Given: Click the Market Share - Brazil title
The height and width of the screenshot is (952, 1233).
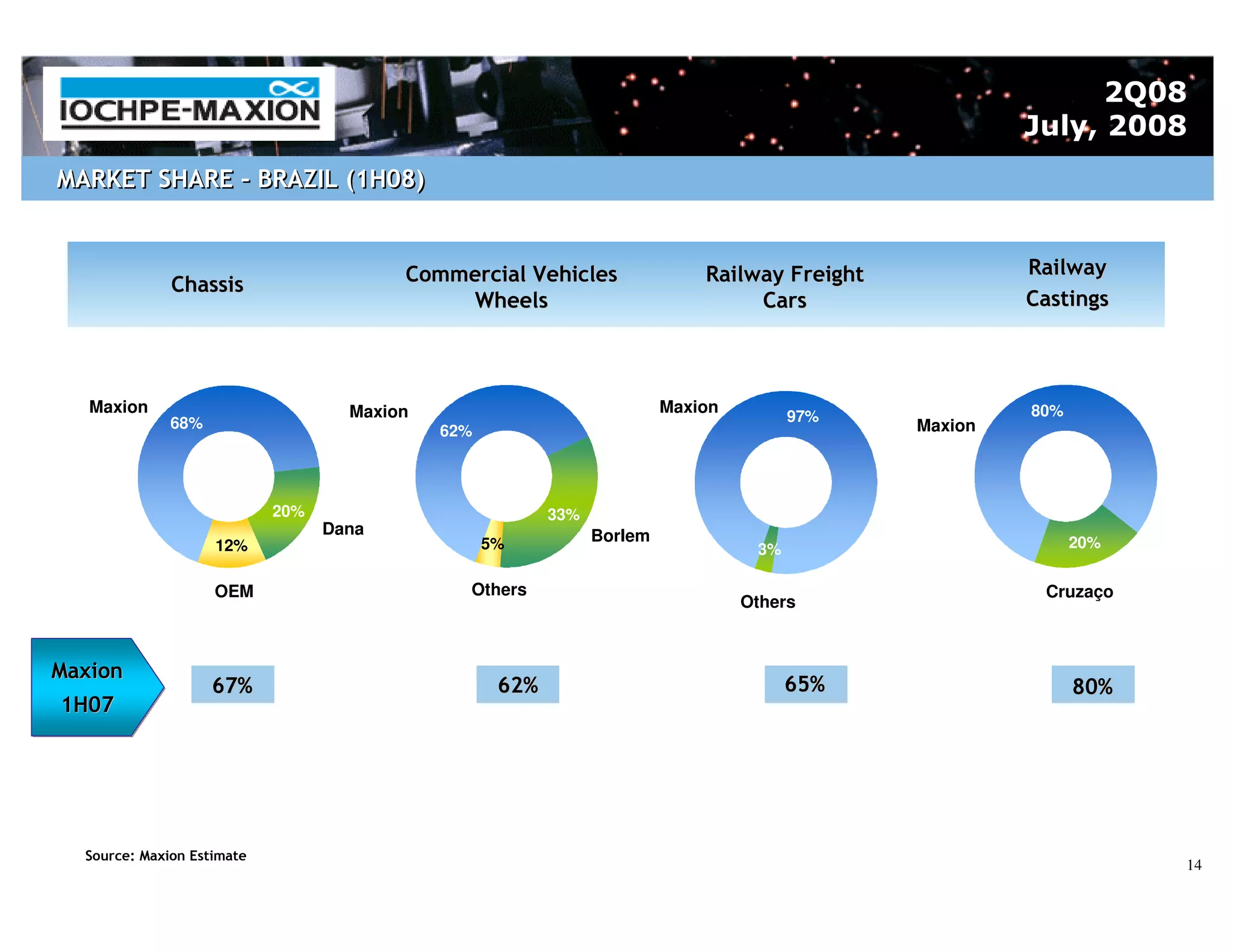Looking at the screenshot, I should pyautogui.click(x=241, y=179).
